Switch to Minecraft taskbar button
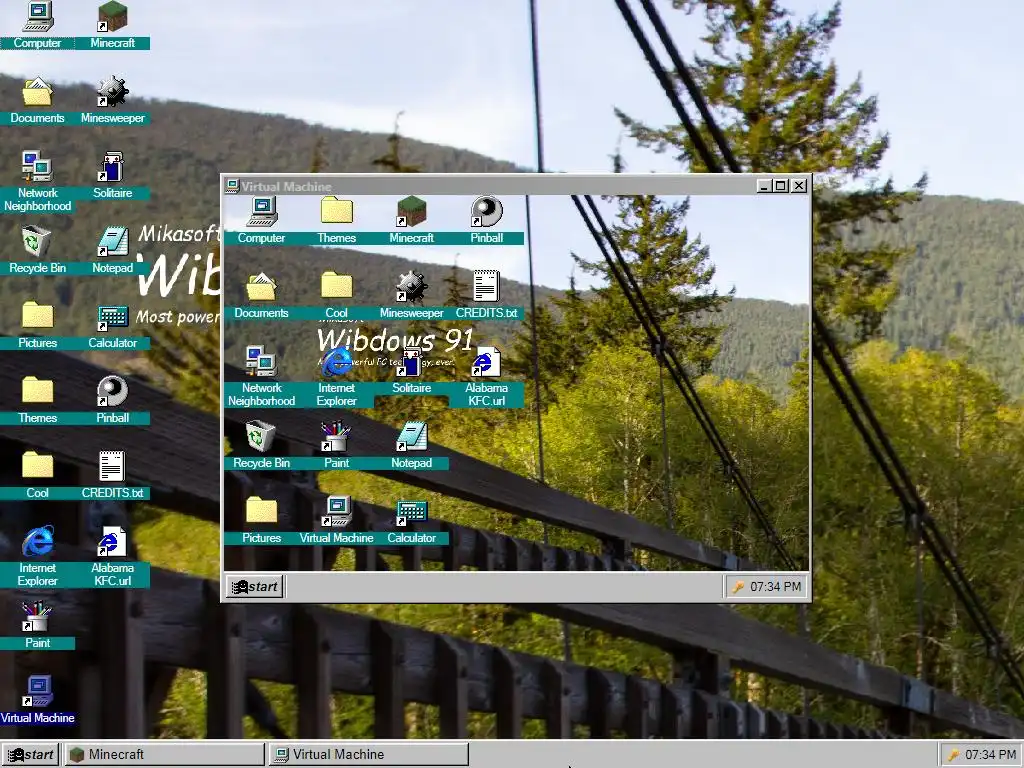Screen dimensions: 1024x768 [x=164, y=754]
